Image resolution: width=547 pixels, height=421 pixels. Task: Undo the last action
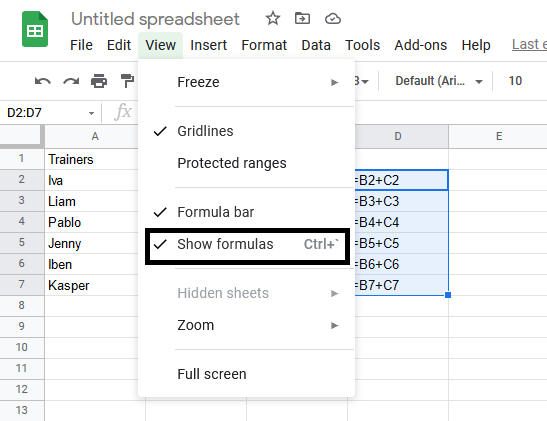pos(43,81)
